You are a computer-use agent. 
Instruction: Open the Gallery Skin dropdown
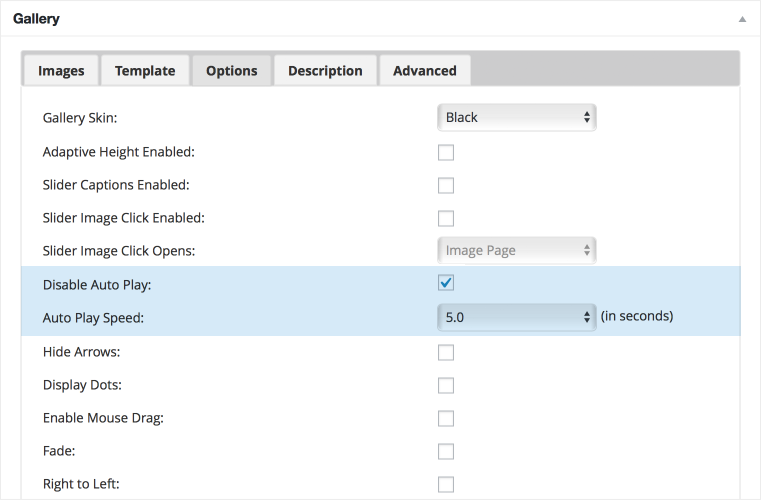click(516, 117)
